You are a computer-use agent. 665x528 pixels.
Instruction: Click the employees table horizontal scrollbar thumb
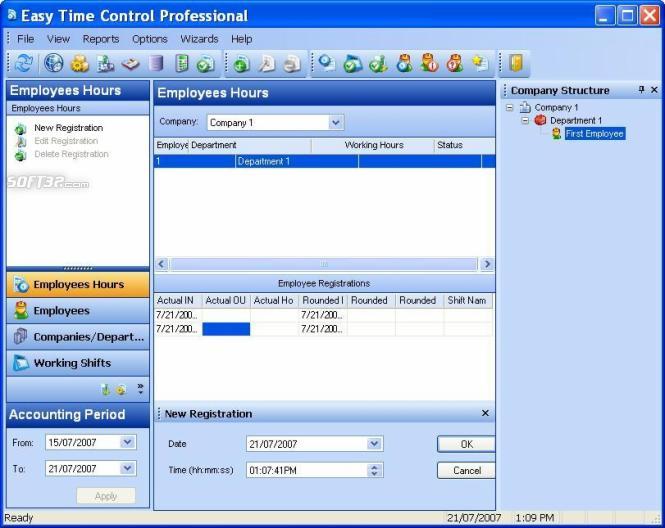[x=324, y=264]
